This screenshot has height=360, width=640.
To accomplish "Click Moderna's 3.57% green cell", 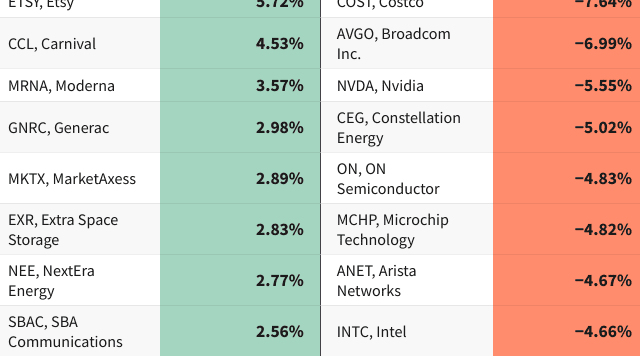I will coord(240,86).
